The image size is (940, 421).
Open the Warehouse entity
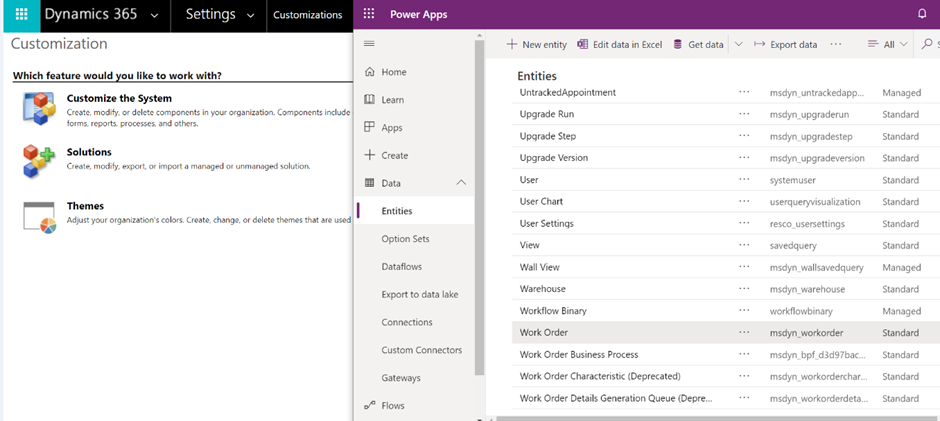[543, 288]
